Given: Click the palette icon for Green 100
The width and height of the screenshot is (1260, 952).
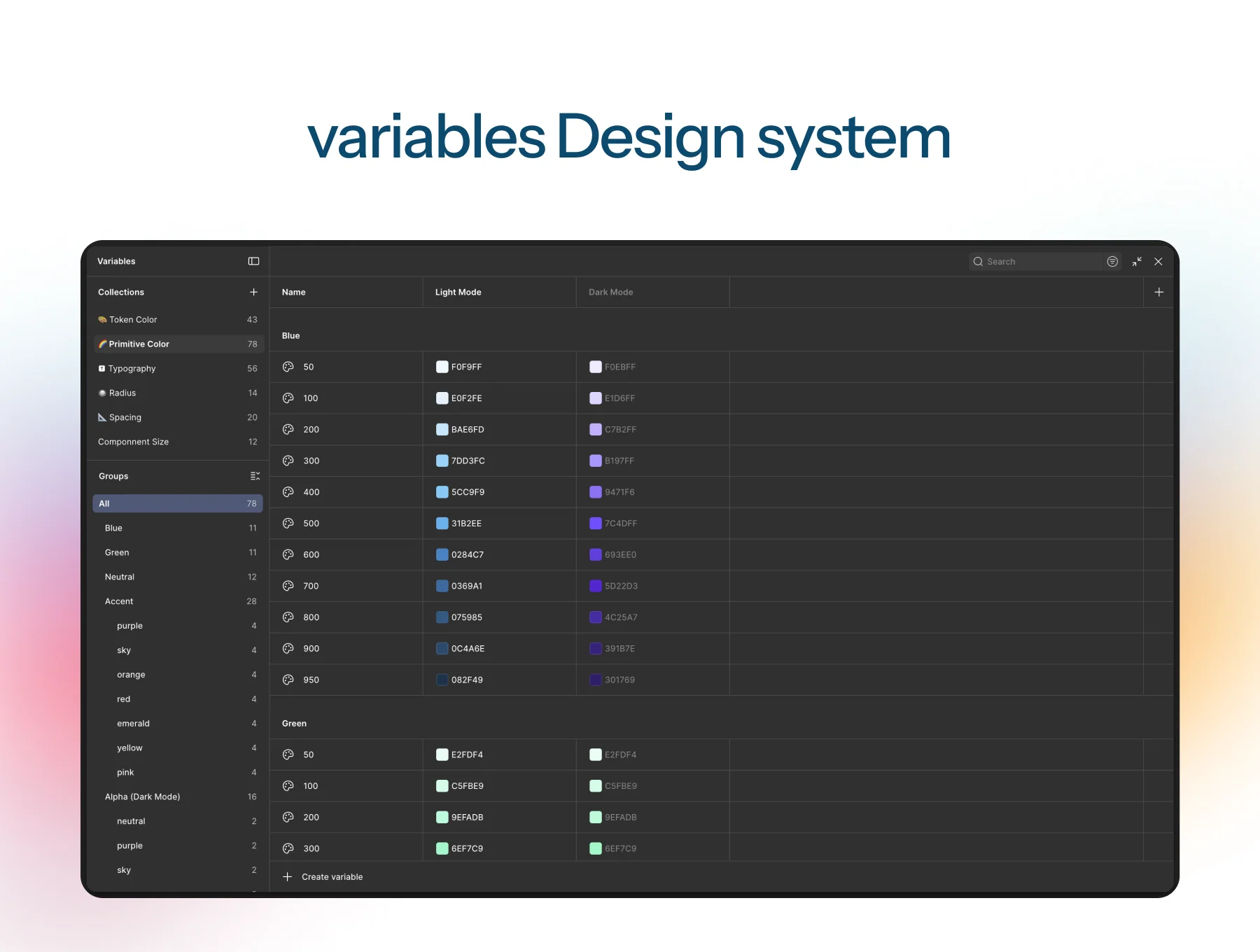Looking at the screenshot, I should [x=288, y=786].
